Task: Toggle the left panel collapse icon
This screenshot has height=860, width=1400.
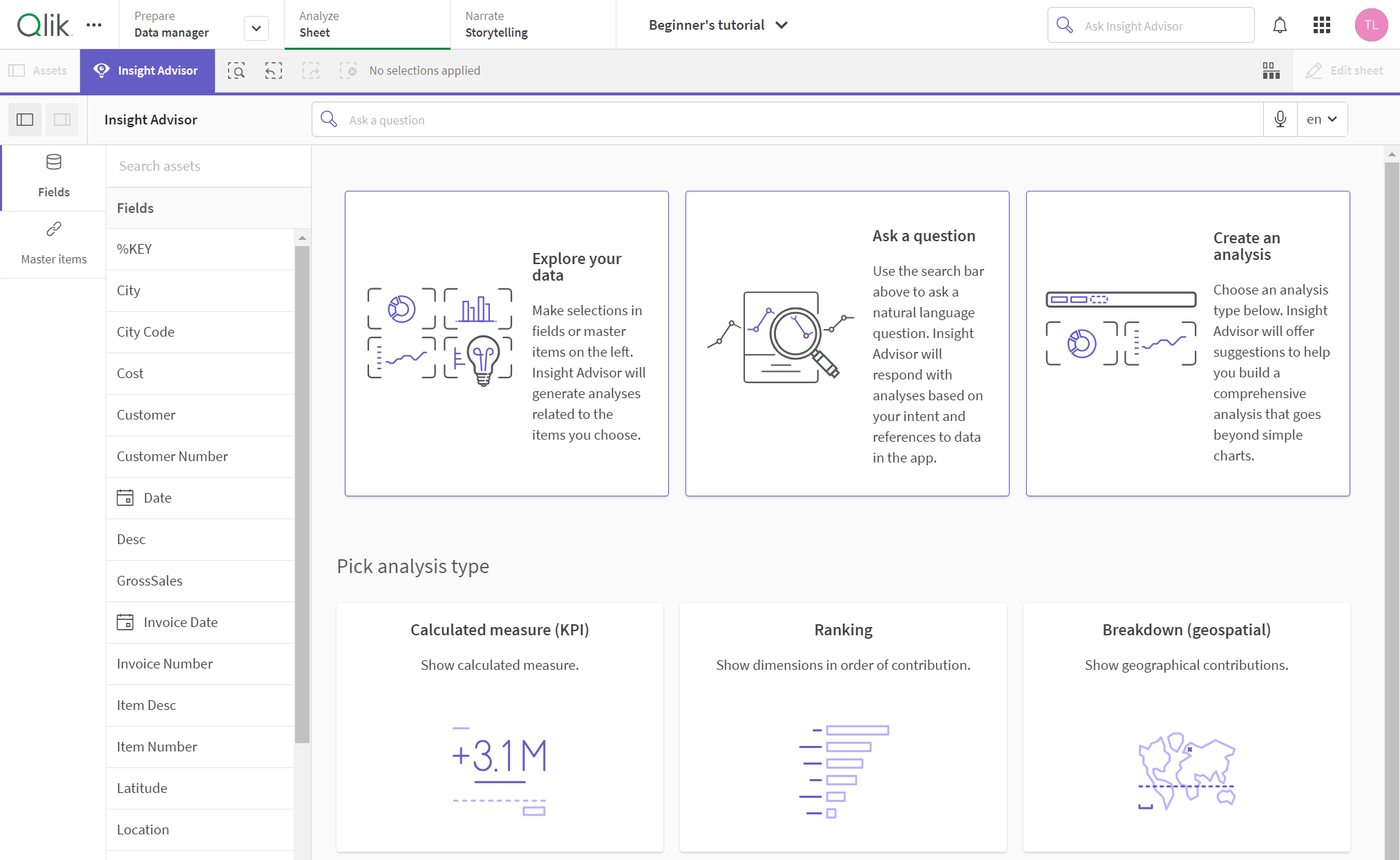Action: click(x=25, y=119)
